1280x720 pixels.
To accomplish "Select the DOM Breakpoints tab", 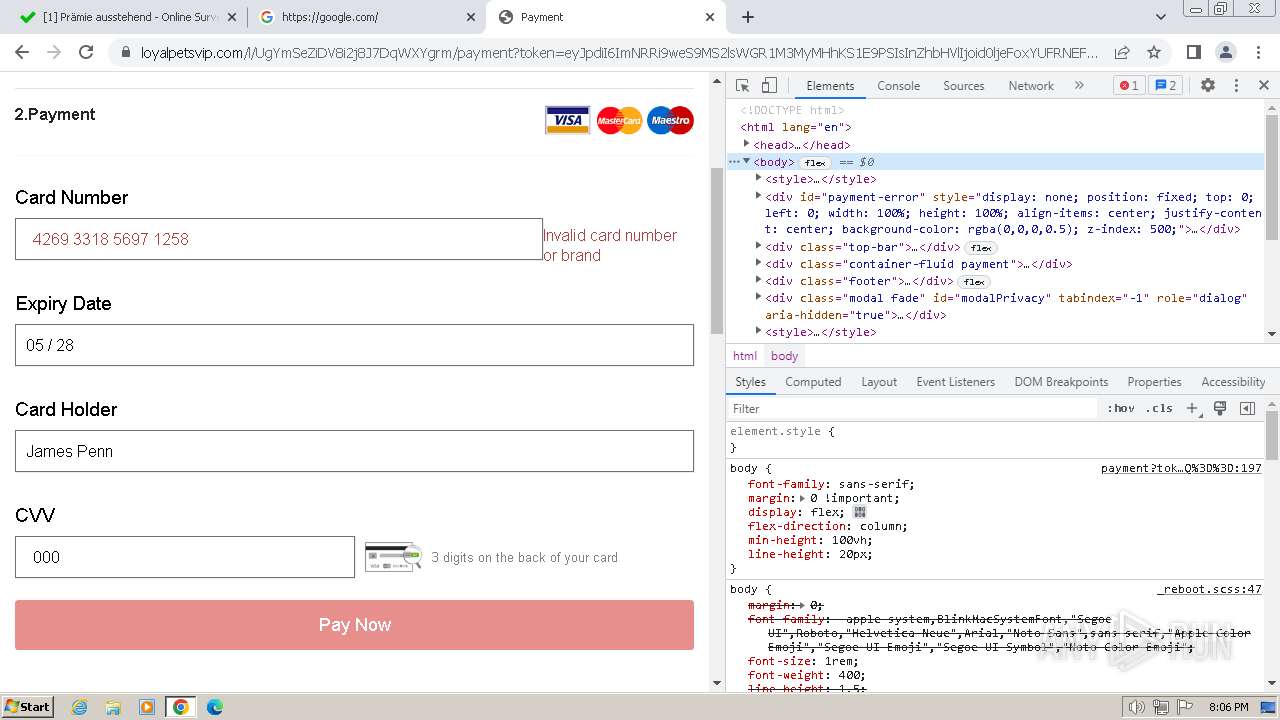I will 1061,382.
